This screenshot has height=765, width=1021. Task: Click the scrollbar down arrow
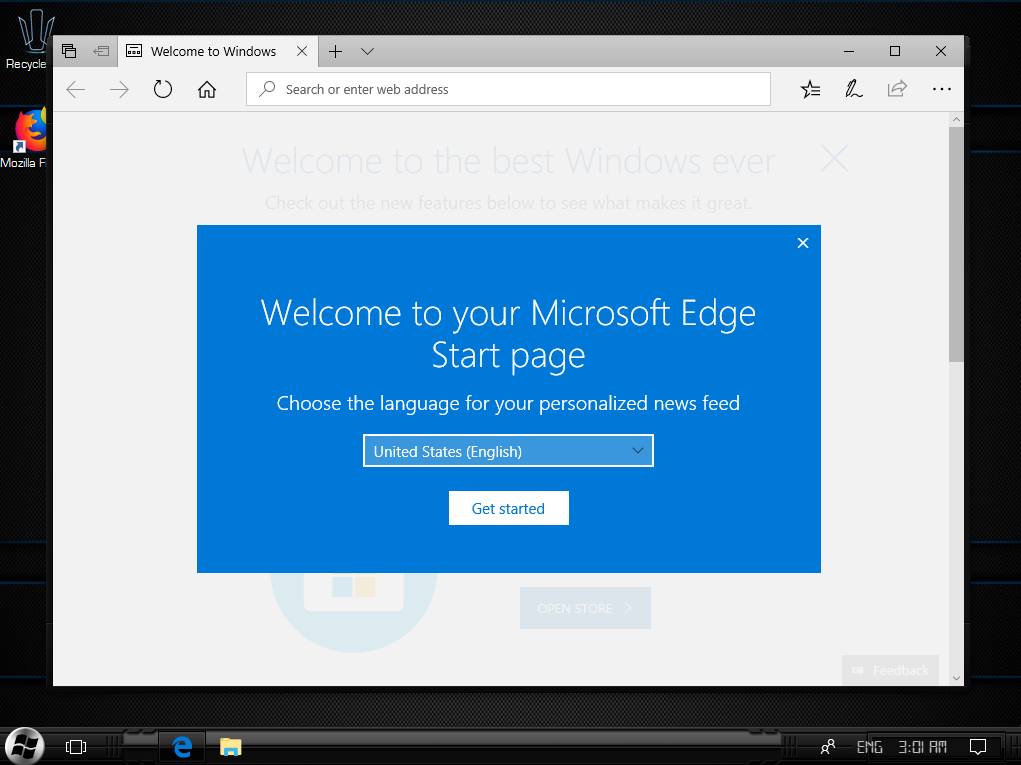(x=956, y=678)
